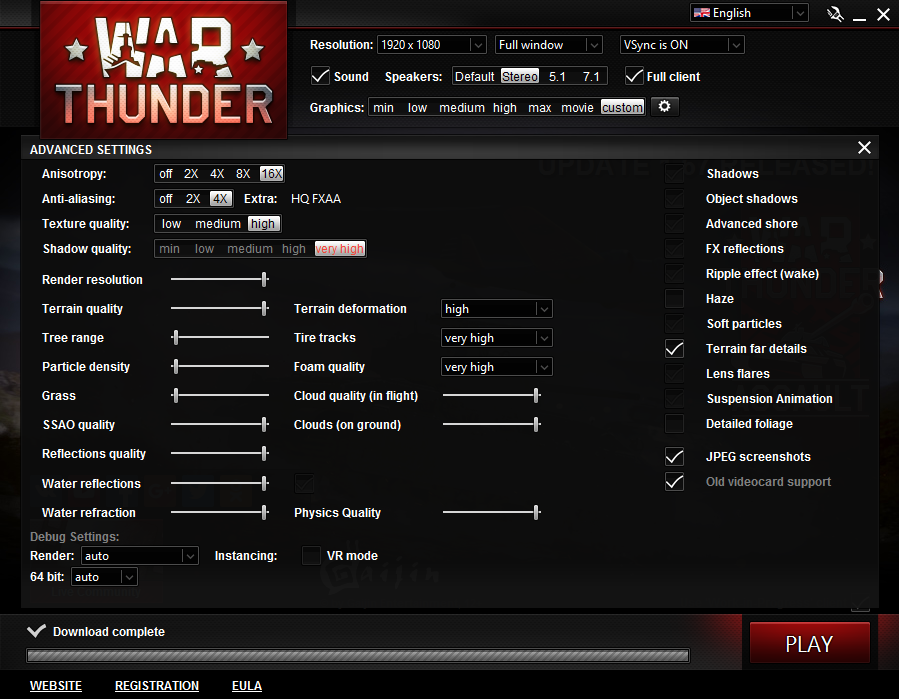Set speakers to 7.1
Screen dimensions: 899x699
pos(591,76)
